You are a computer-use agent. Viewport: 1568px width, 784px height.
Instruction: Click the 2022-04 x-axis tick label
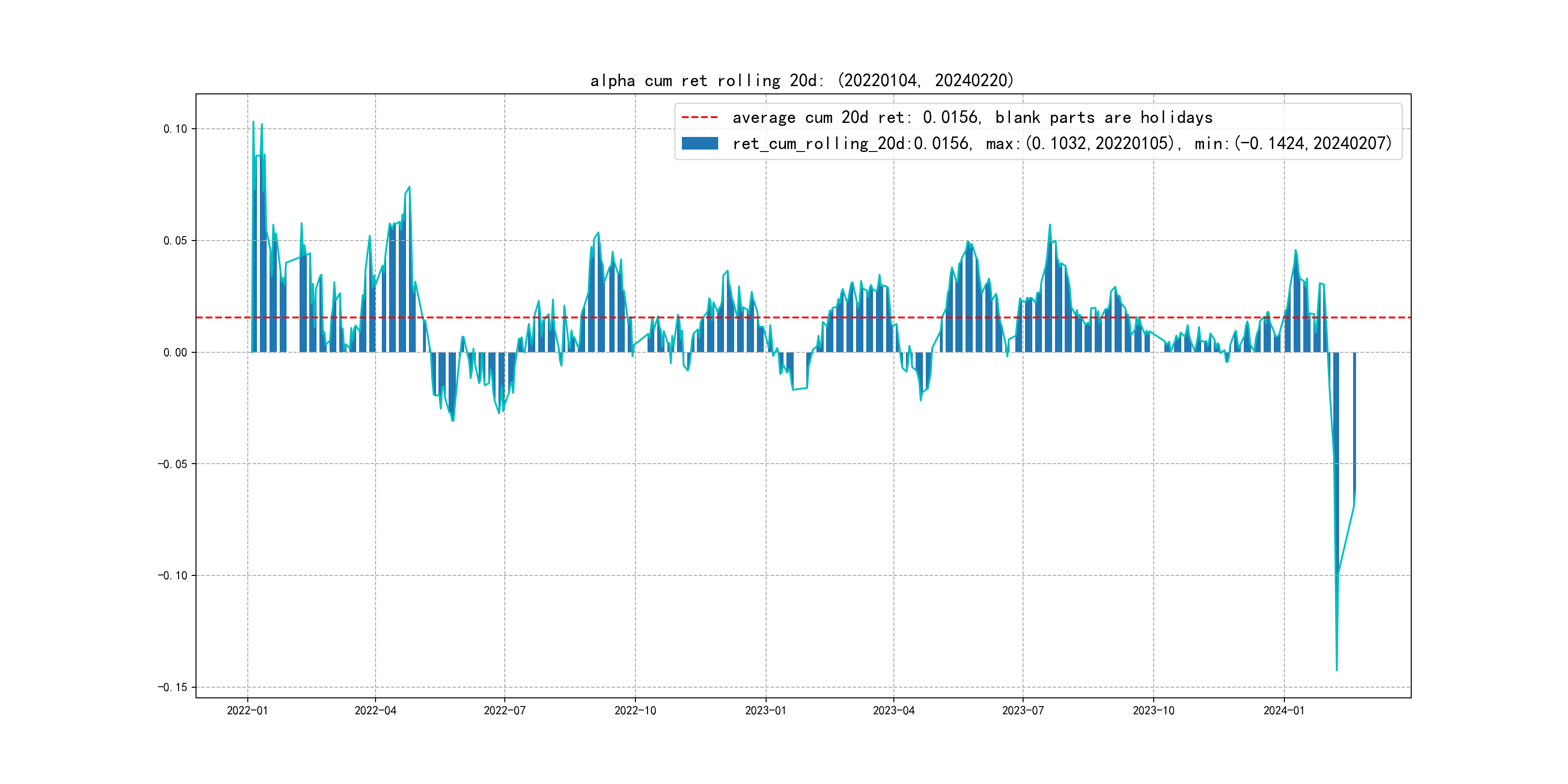pyautogui.click(x=376, y=710)
